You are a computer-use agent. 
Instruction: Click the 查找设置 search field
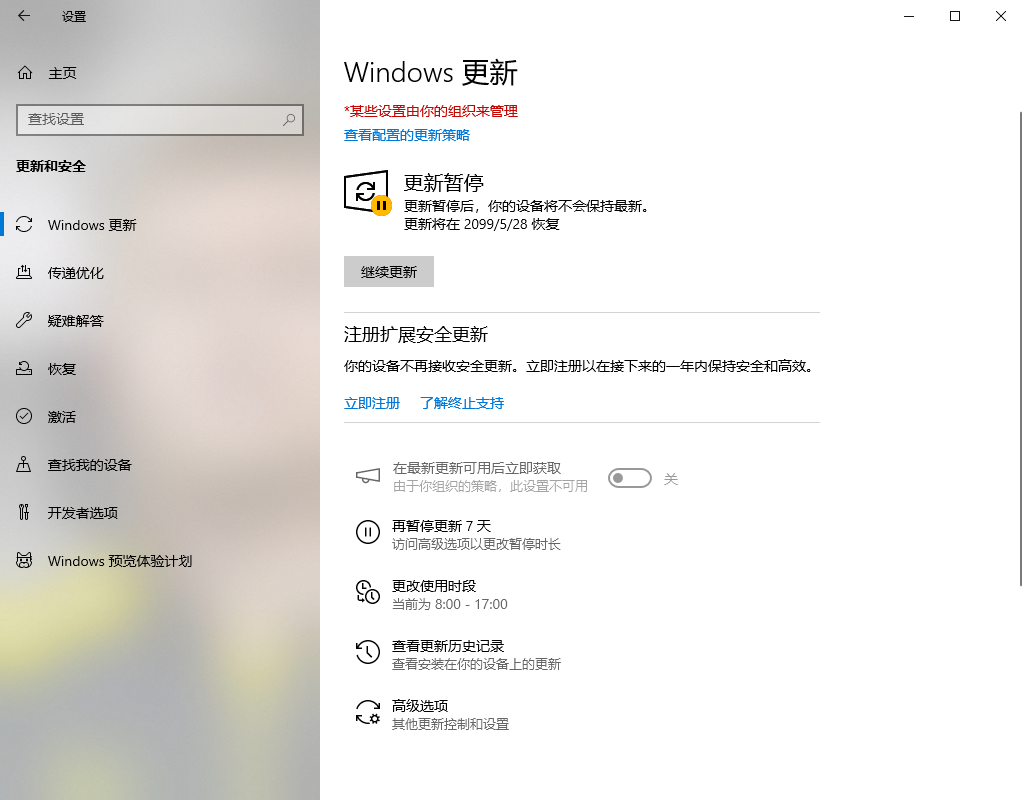pyautogui.click(x=160, y=120)
